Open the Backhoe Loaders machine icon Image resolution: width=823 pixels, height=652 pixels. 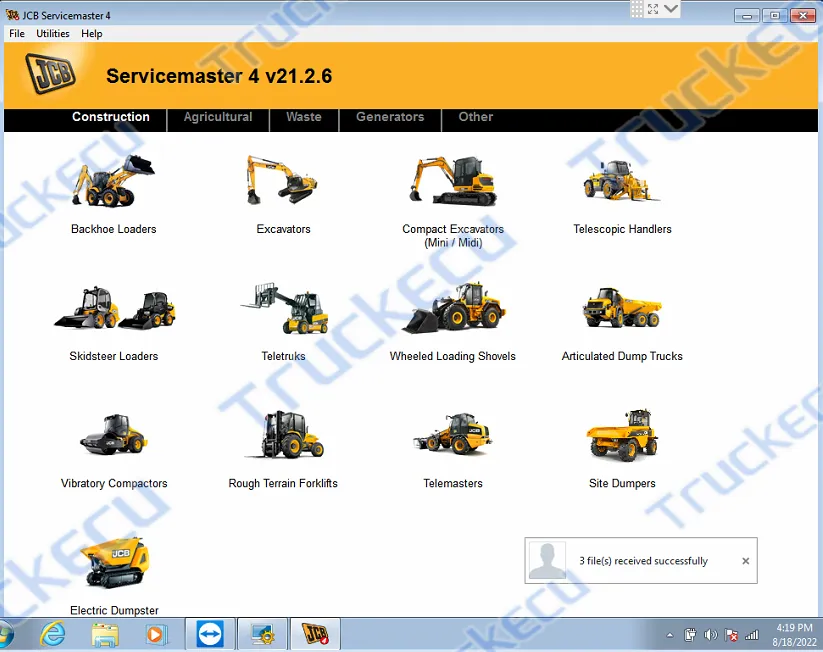[113, 181]
